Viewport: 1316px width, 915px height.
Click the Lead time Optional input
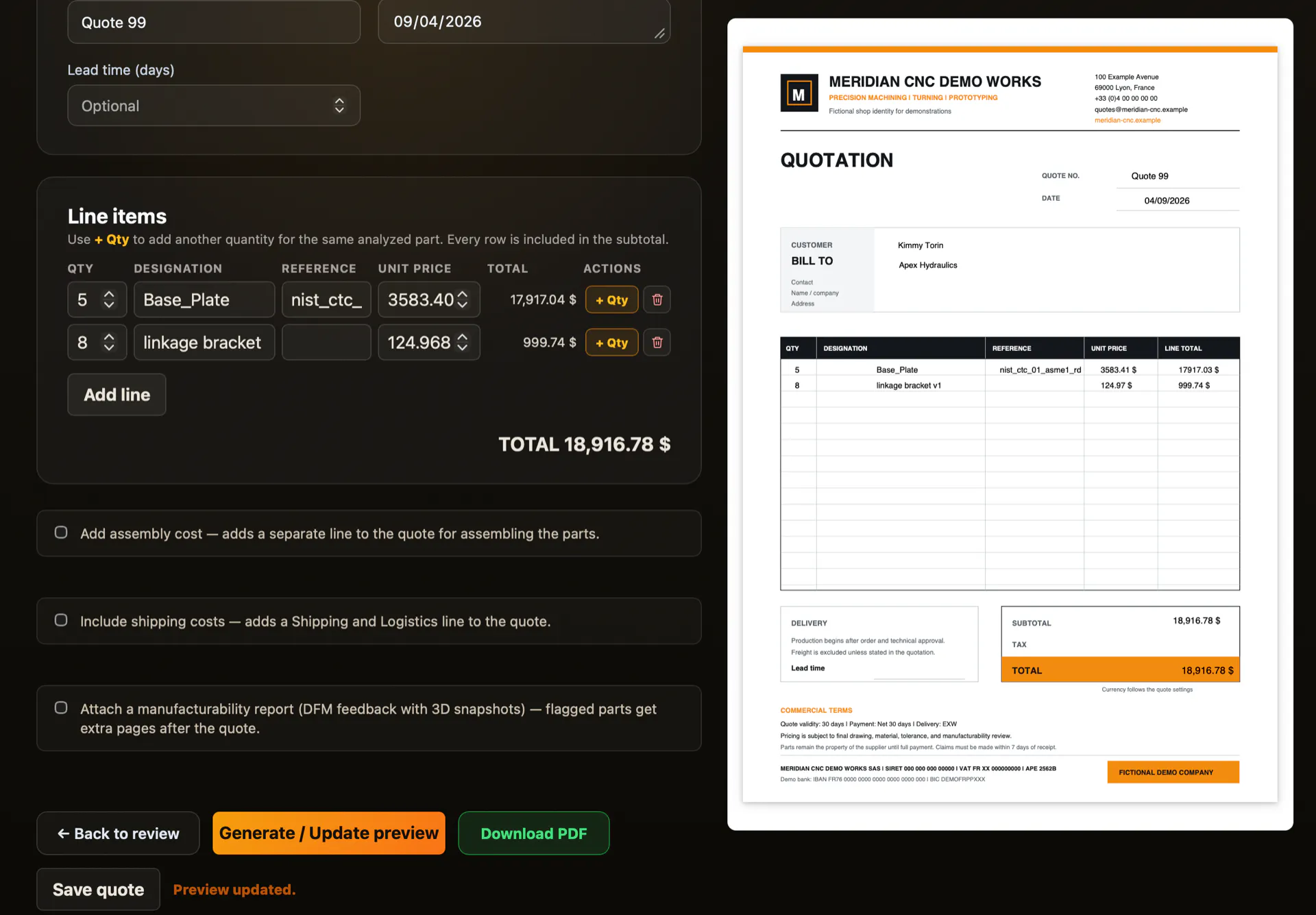214,106
